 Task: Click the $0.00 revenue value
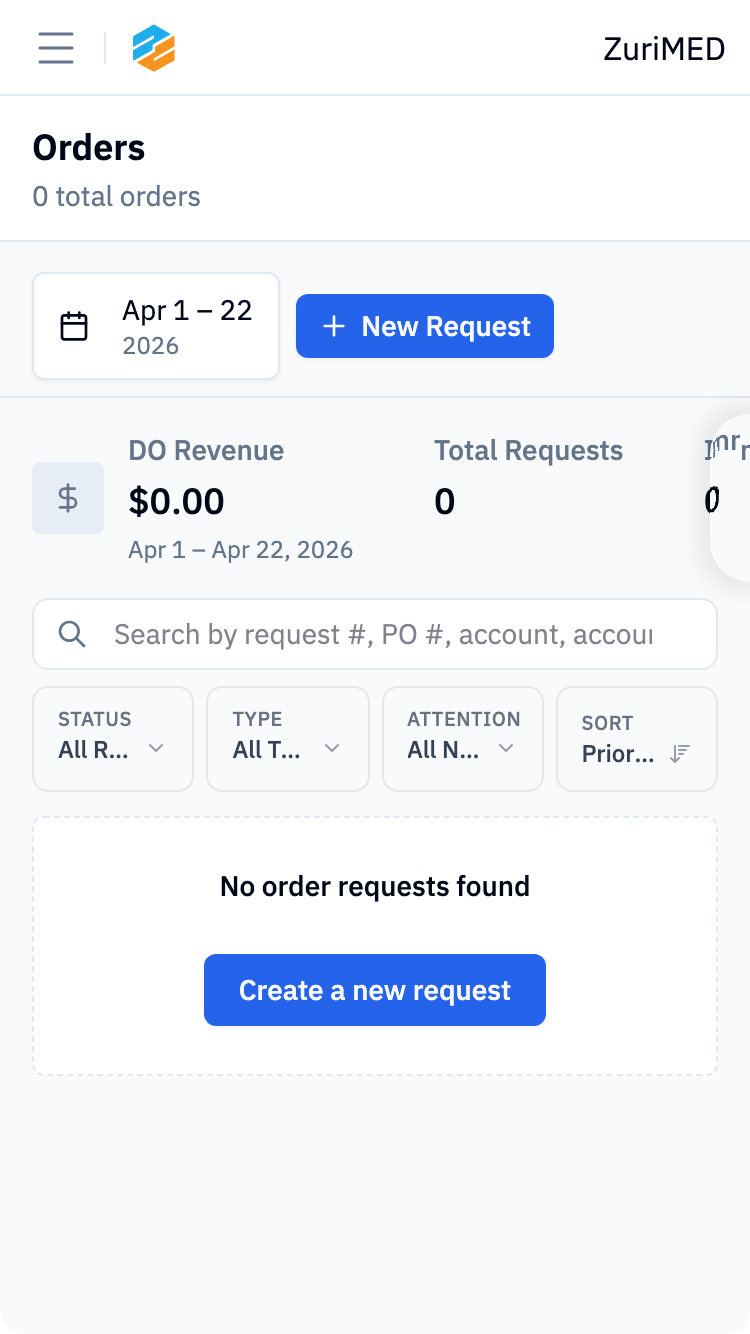point(177,501)
